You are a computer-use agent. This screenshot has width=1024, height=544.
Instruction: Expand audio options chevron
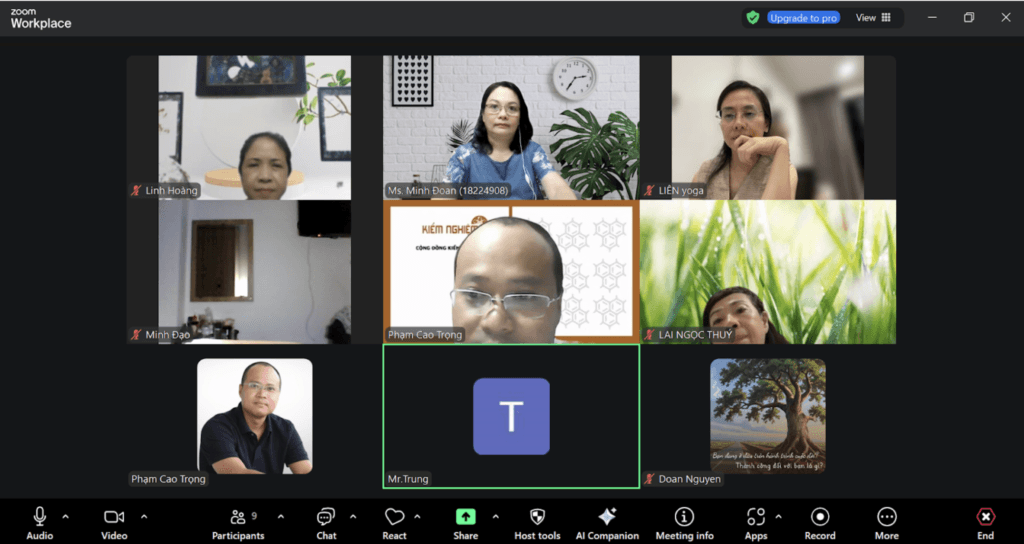point(66,517)
